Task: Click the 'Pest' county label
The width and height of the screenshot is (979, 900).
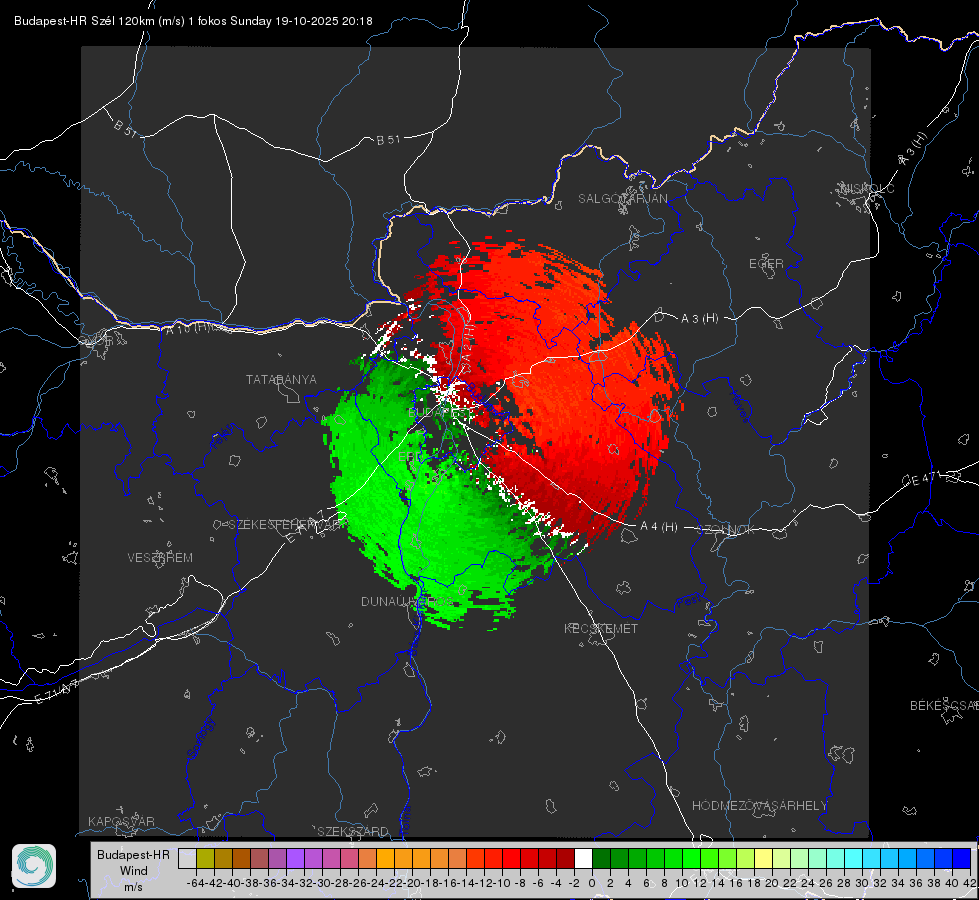Action: pos(687,601)
